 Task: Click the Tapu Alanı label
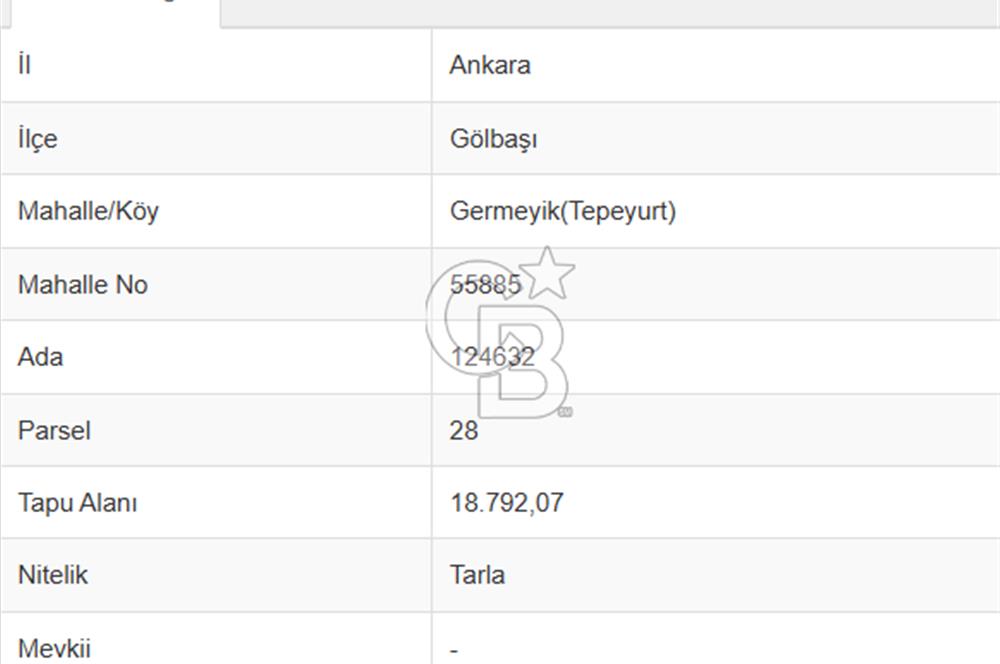(78, 502)
